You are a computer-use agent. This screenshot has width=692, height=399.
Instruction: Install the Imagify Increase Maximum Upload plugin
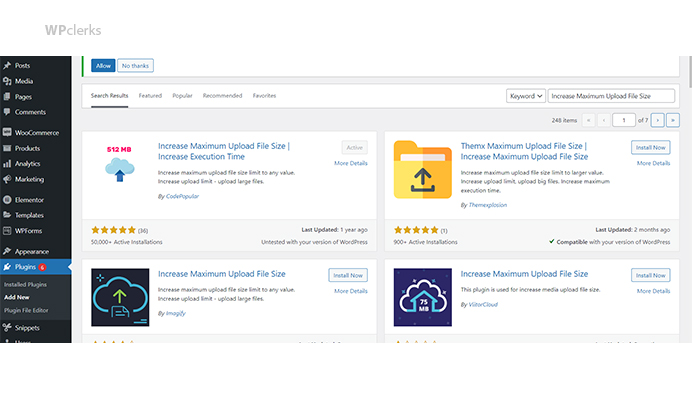tap(348, 275)
